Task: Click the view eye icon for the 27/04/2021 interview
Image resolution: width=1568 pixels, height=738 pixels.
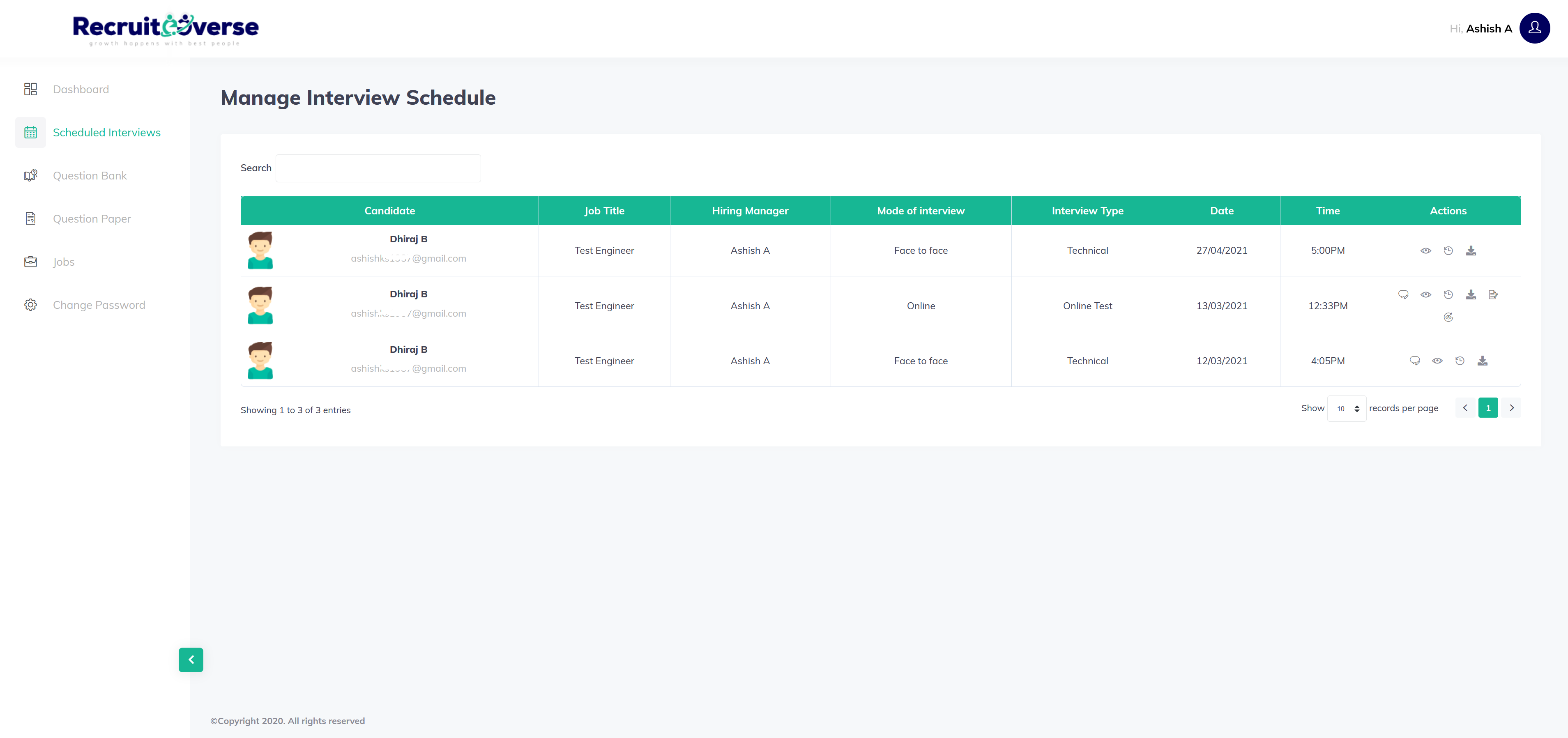Action: (1425, 251)
